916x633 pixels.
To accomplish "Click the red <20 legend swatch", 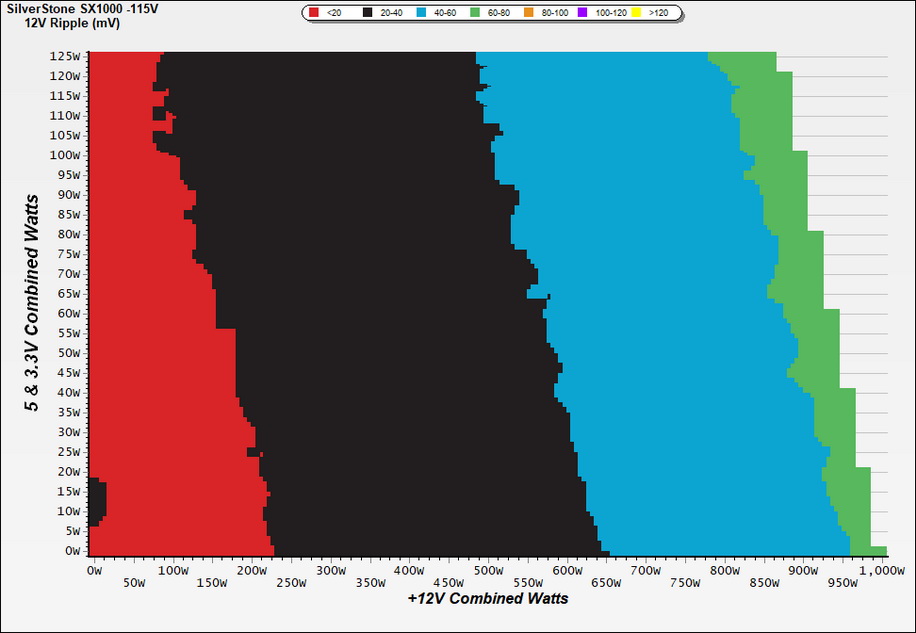I will 314,12.
